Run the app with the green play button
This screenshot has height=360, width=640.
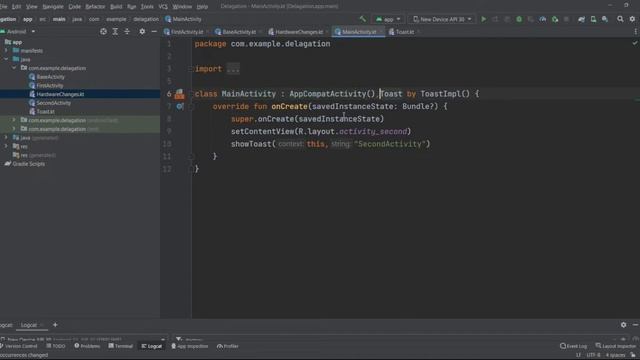point(484,19)
